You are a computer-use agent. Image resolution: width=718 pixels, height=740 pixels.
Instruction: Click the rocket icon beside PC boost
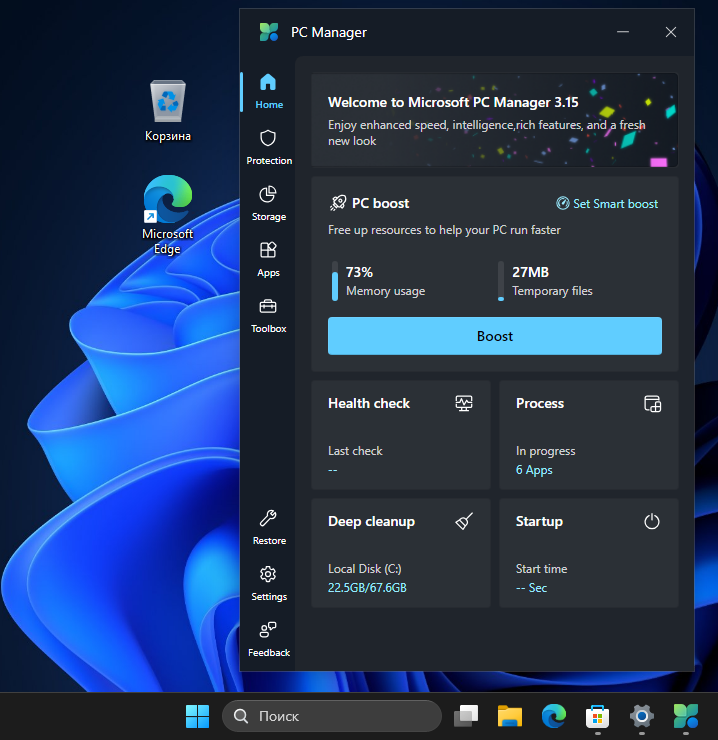coord(338,203)
